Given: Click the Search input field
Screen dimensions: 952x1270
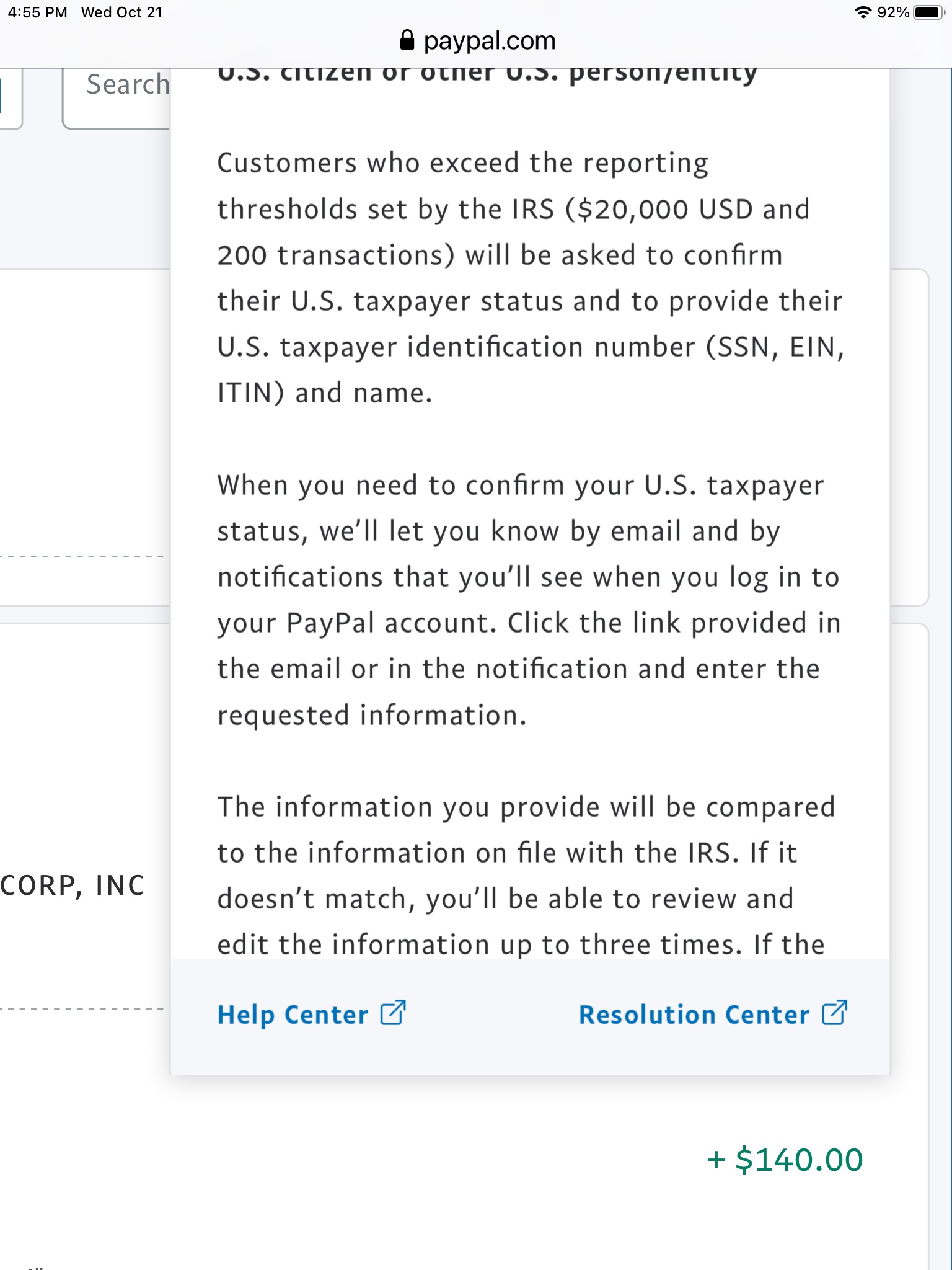Looking at the screenshot, I should [118, 98].
